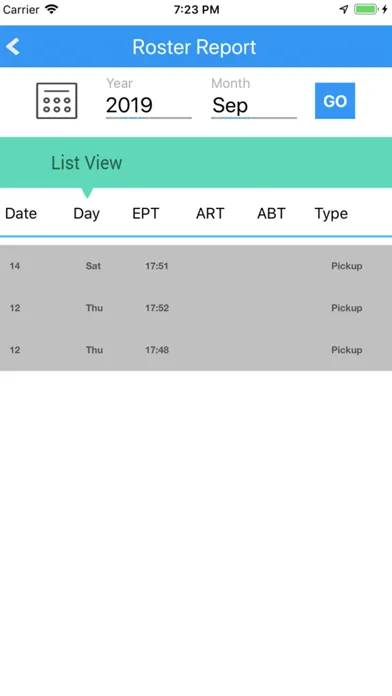Viewport: 392px width, 696px height.
Task: Click the Day column header
Action: pyautogui.click(x=87, y=214)
